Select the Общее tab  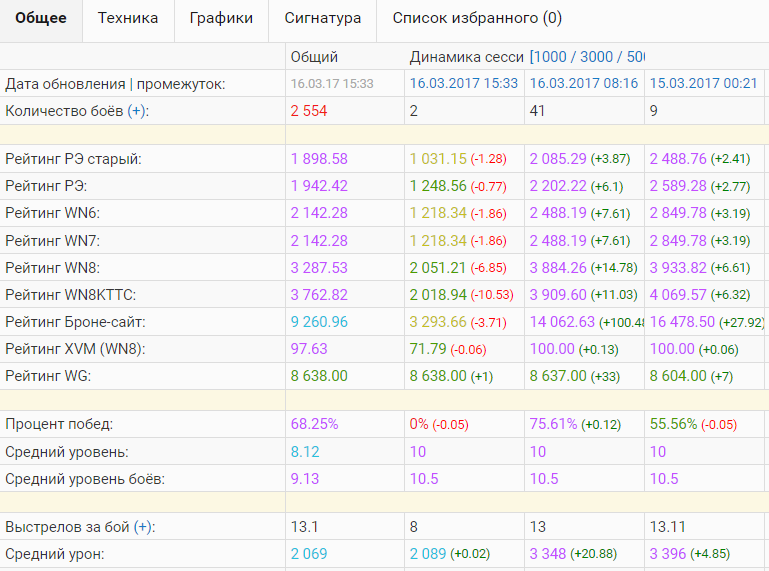point(41,18)
